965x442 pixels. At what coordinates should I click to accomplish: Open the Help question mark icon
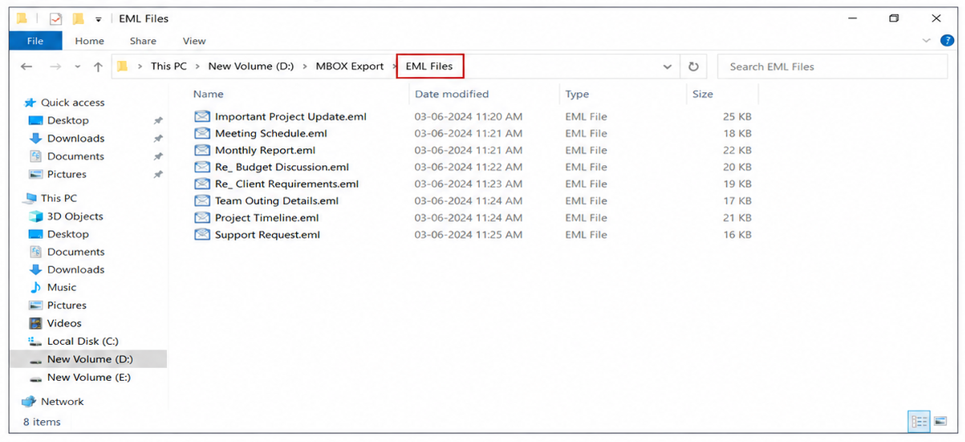click(947, 41)
